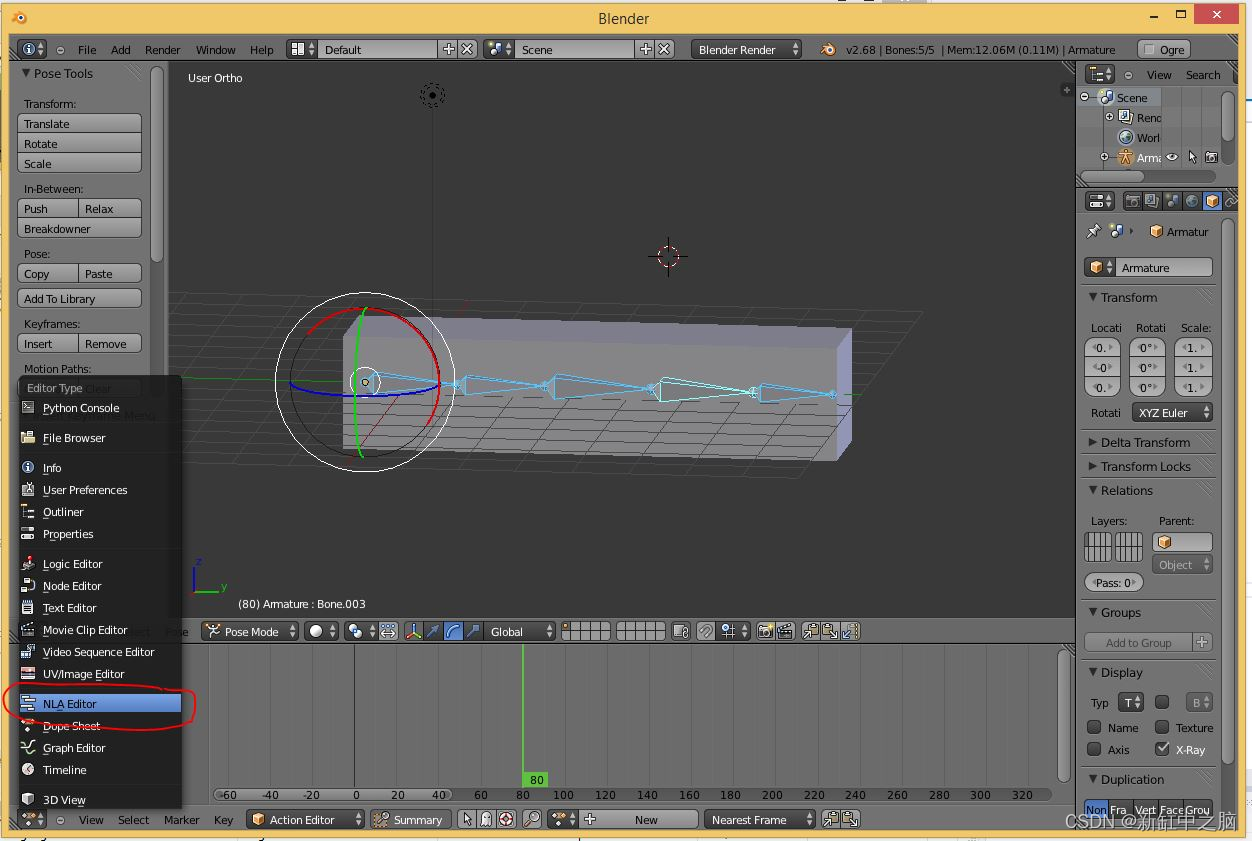Click the Summary filter button in Action Editor

(411, 819)
